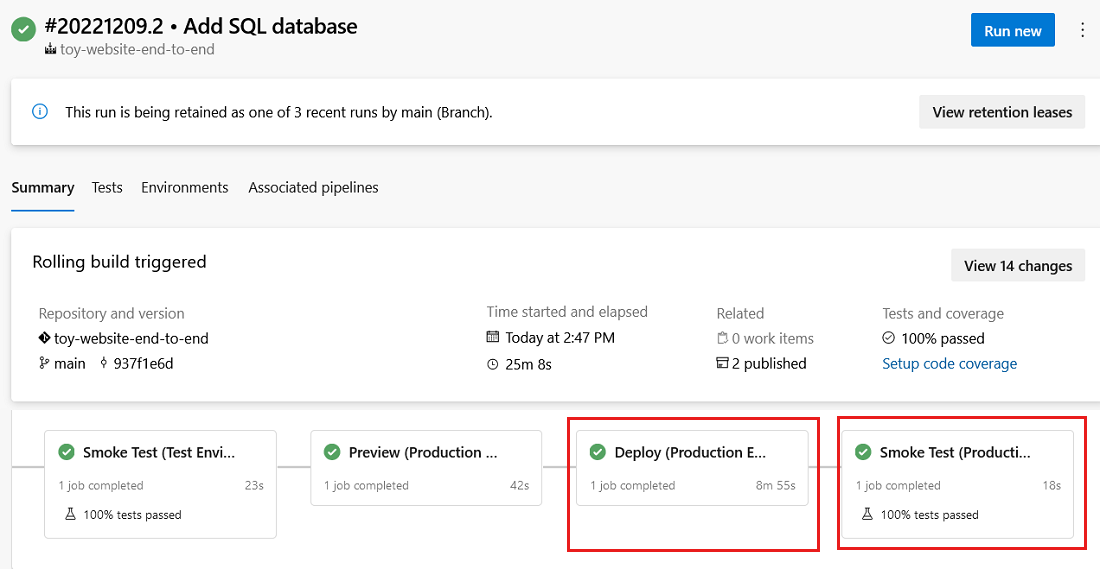
Task: Click the green run succeeded status icon
Action: (x=23, y=30)
